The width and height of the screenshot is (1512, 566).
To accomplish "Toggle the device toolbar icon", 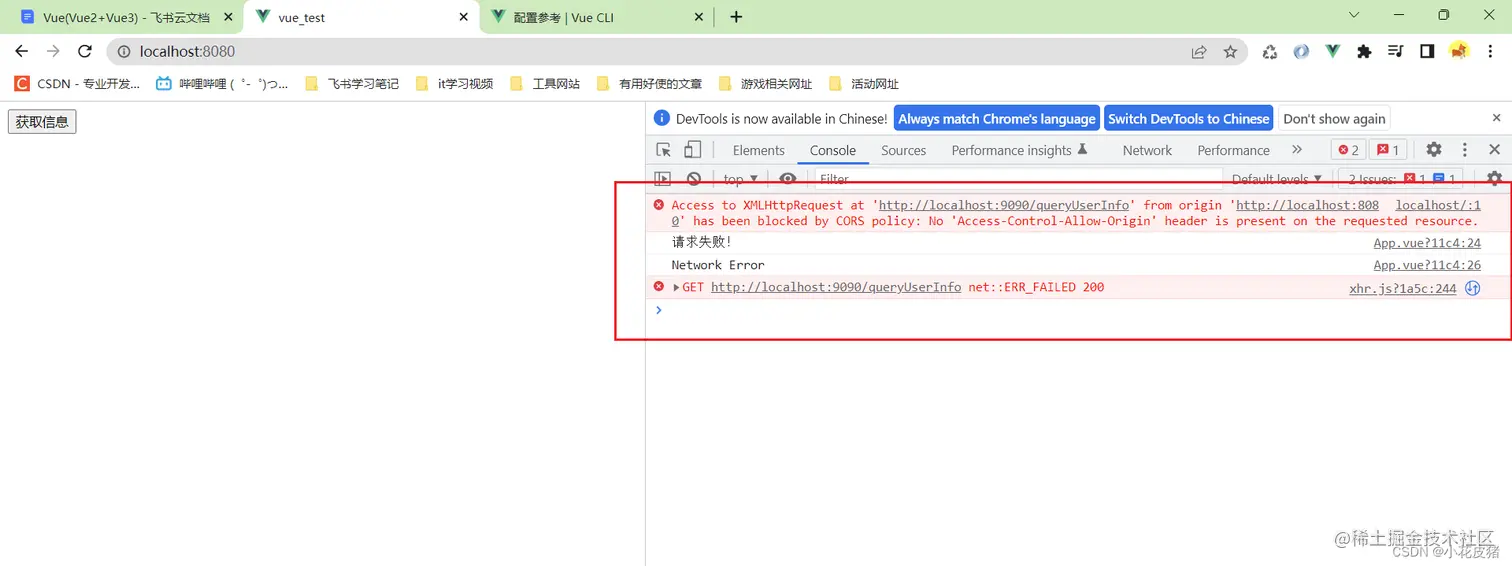I will click(692, 150).
